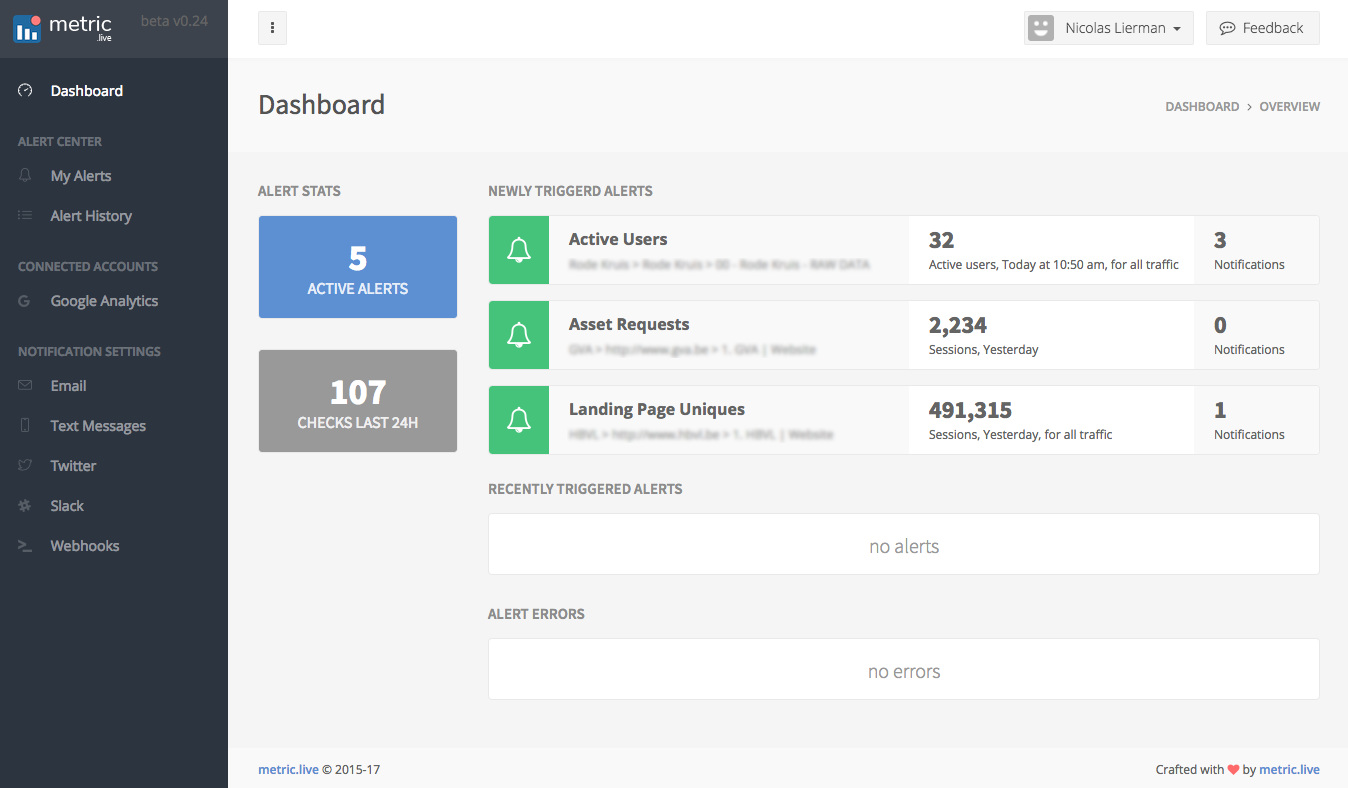The height and width of the screenshot is (788, 1348).
Task: Click the 5 Active Alerts blue tile
Action: click(358, 267)
